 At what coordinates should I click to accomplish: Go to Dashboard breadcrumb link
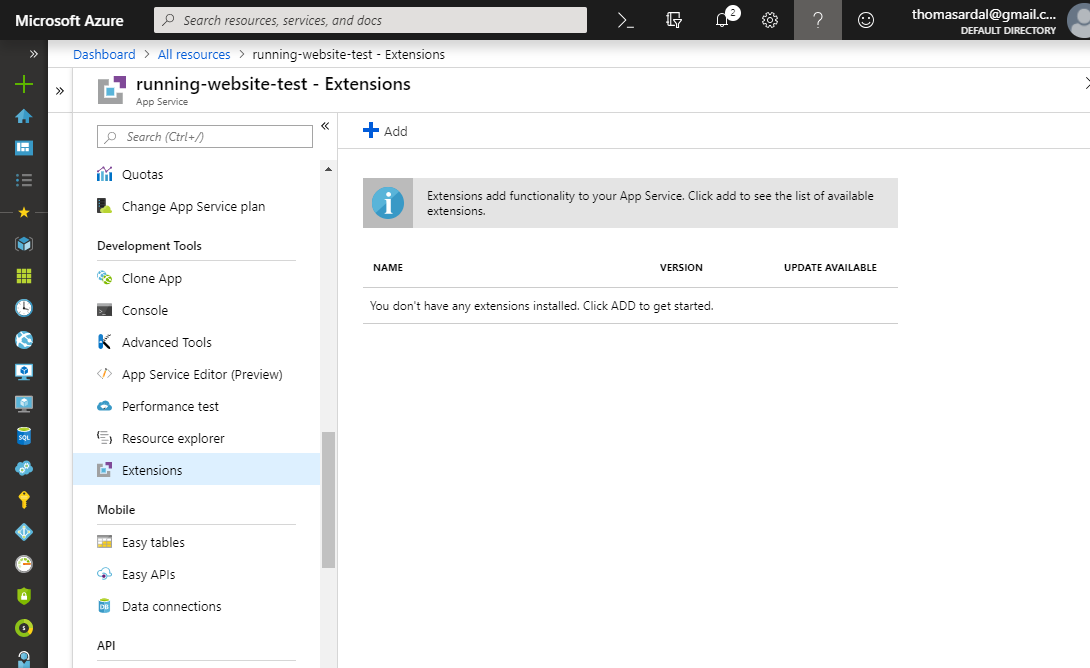pos(104,54)
